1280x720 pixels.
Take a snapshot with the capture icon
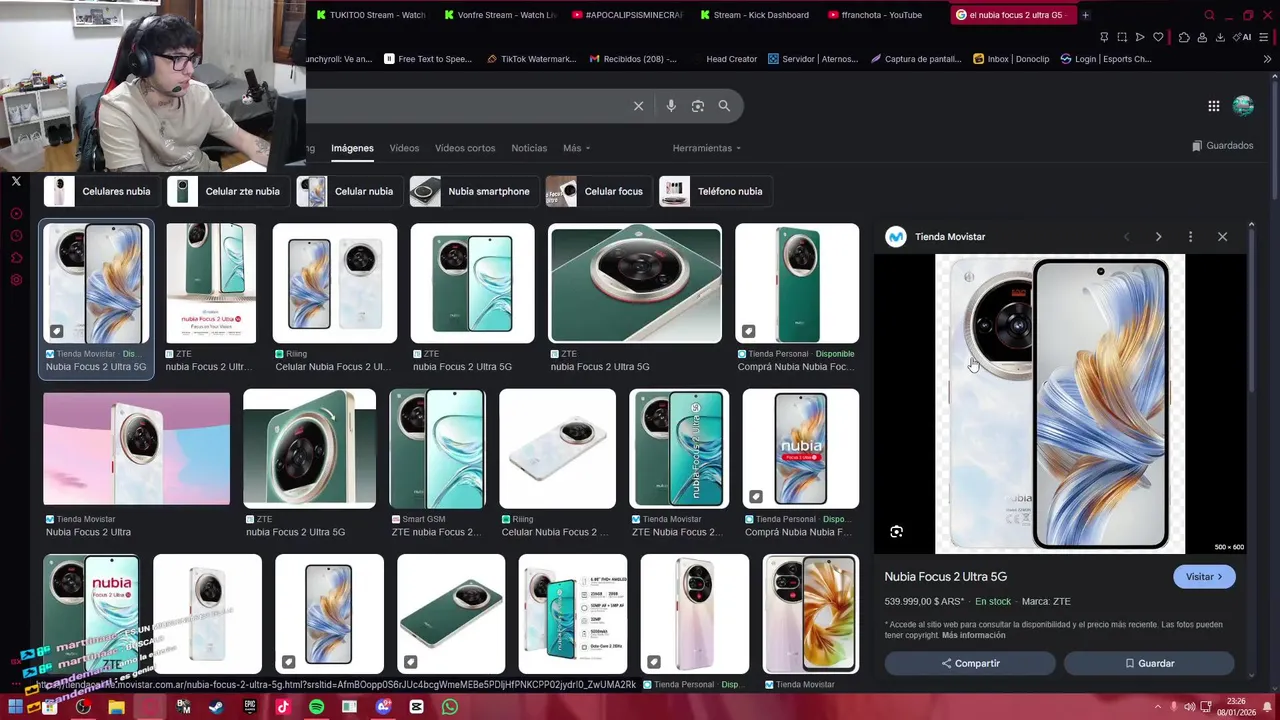tap(1122, 37)
